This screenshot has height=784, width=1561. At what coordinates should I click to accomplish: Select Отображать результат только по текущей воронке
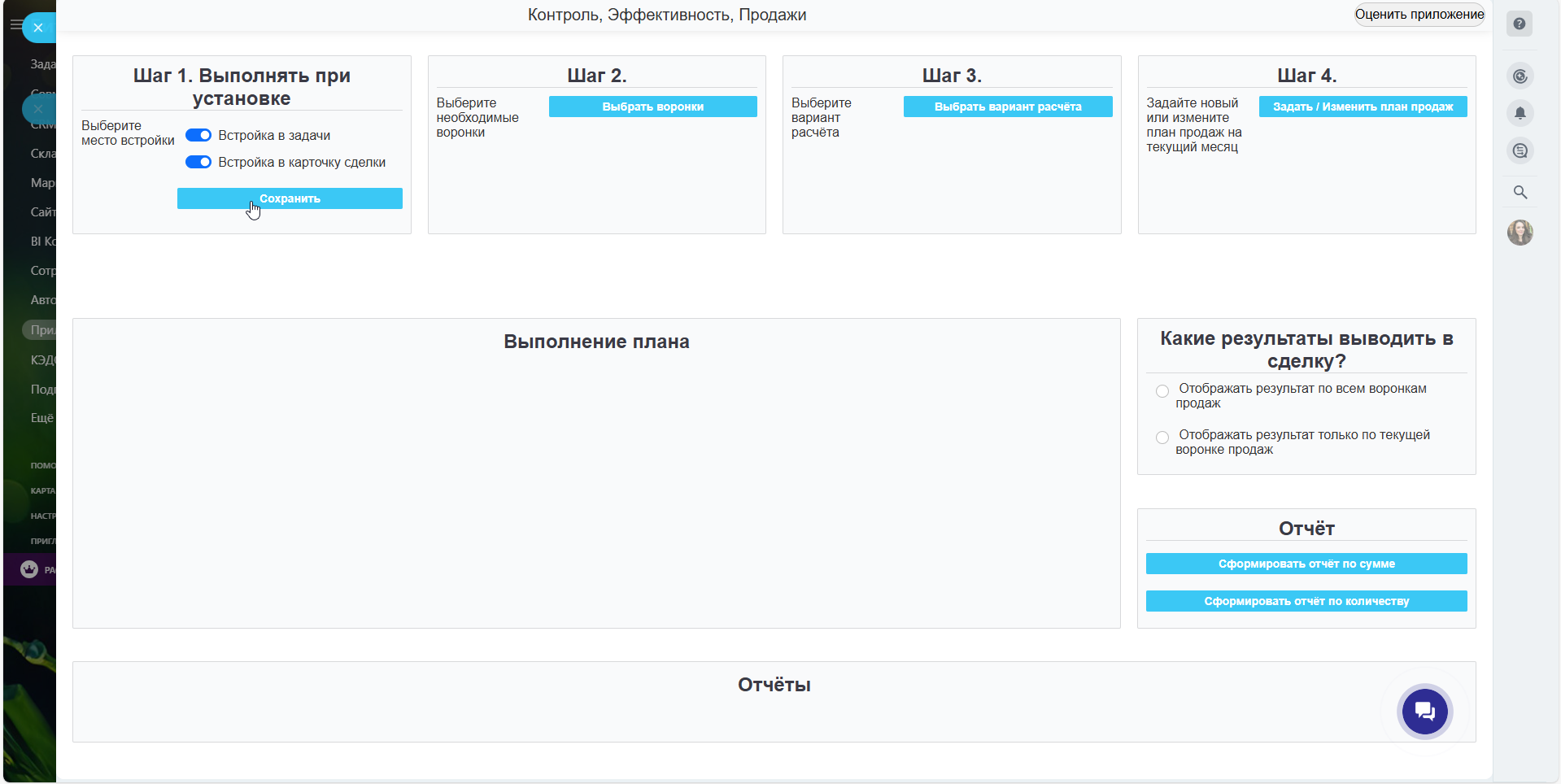tap(1162, 438)
